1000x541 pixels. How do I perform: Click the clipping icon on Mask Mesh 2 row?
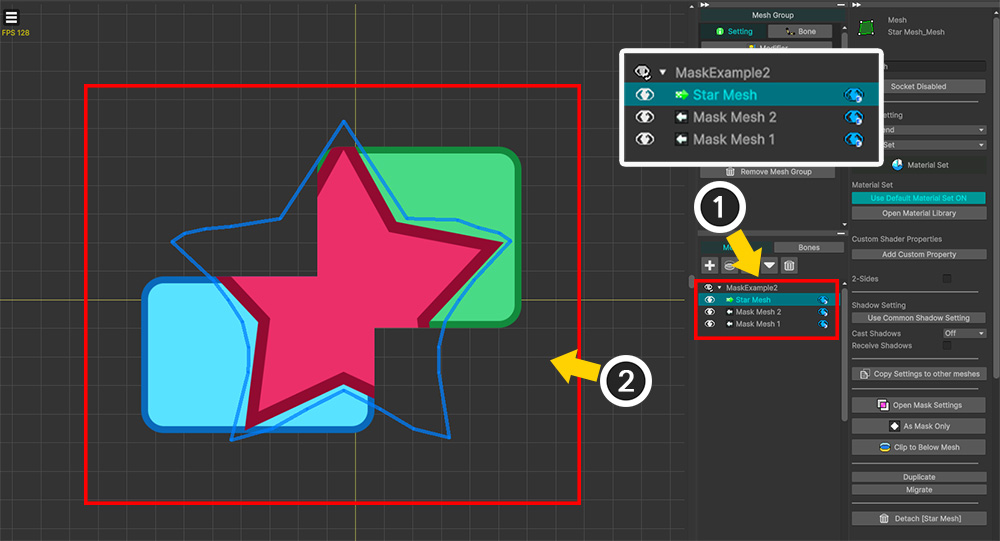click(x=824, y=312)
